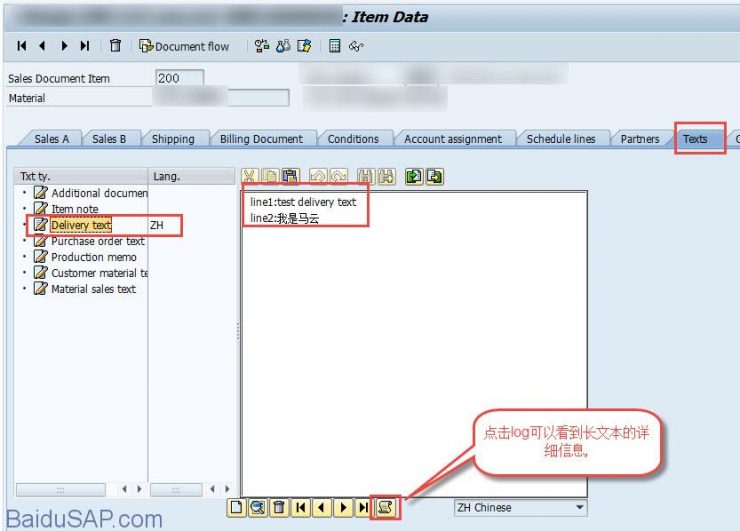Click the create new text icon at bottom
Image resolution: width=740 pixels, height=531 pixels.
pos(237,507)
